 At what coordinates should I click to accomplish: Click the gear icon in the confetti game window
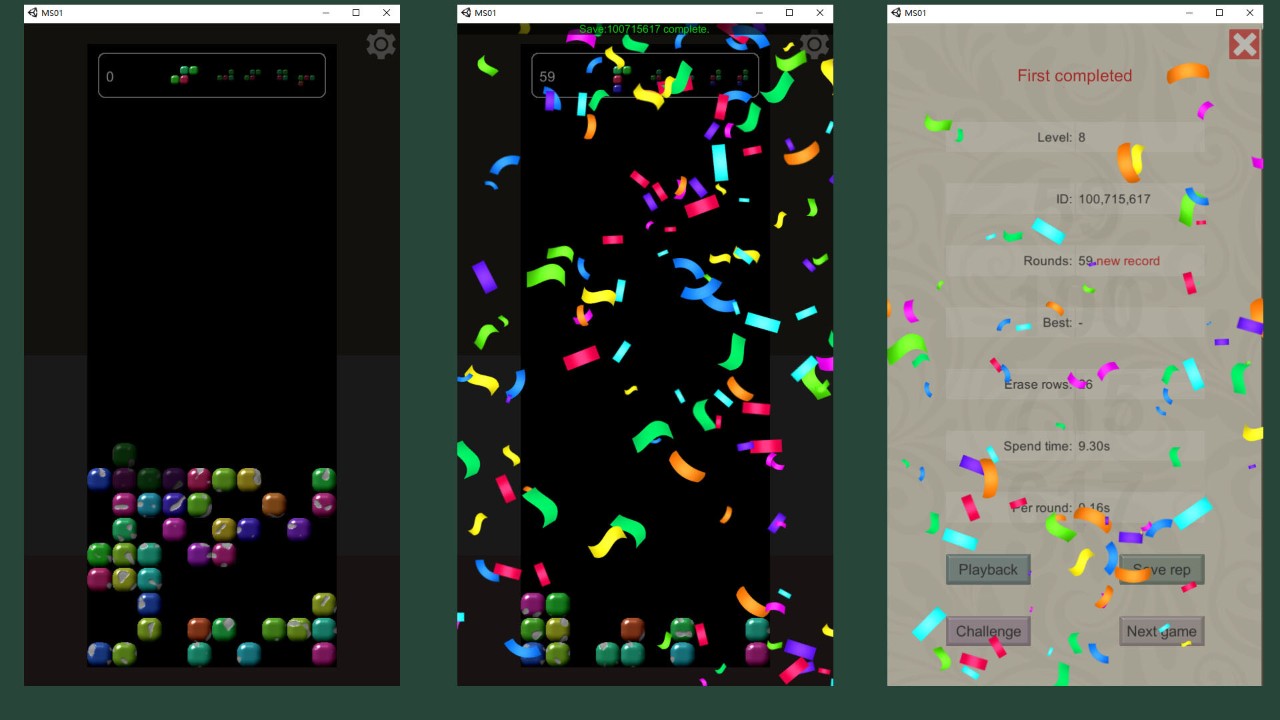[x=814, y=45]
